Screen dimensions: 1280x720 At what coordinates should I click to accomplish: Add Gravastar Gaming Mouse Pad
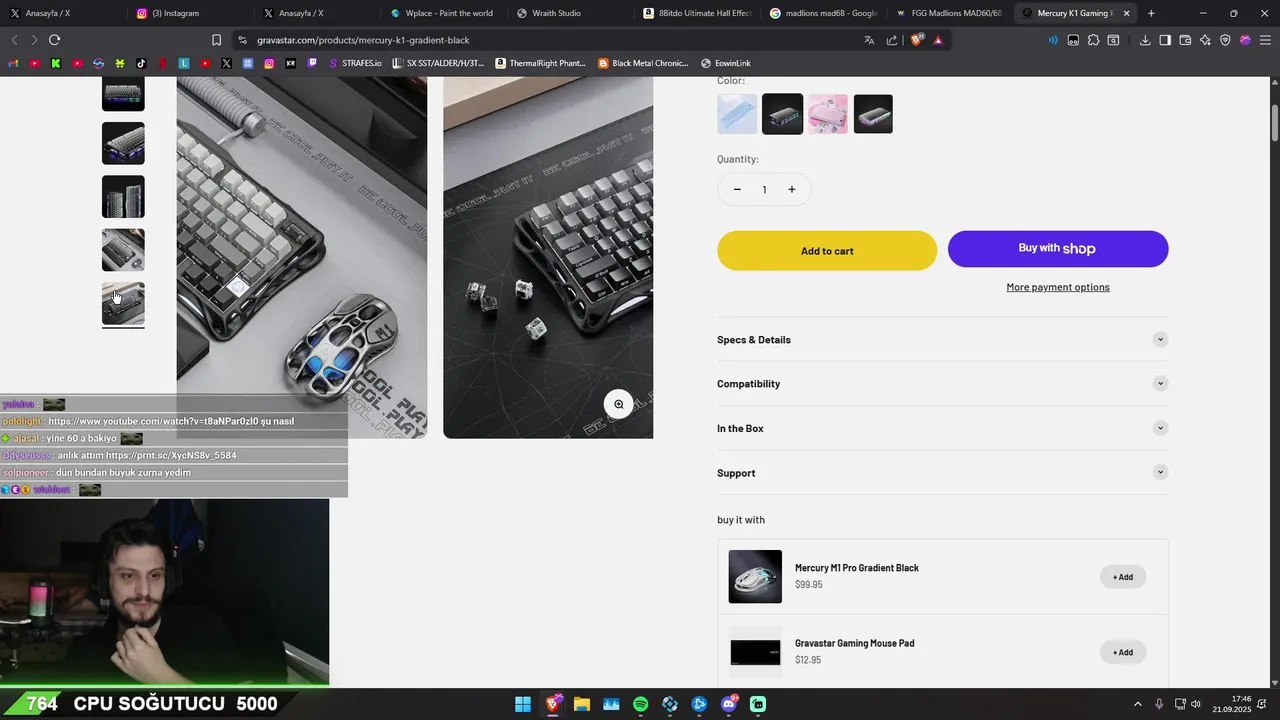(1123, 652)
